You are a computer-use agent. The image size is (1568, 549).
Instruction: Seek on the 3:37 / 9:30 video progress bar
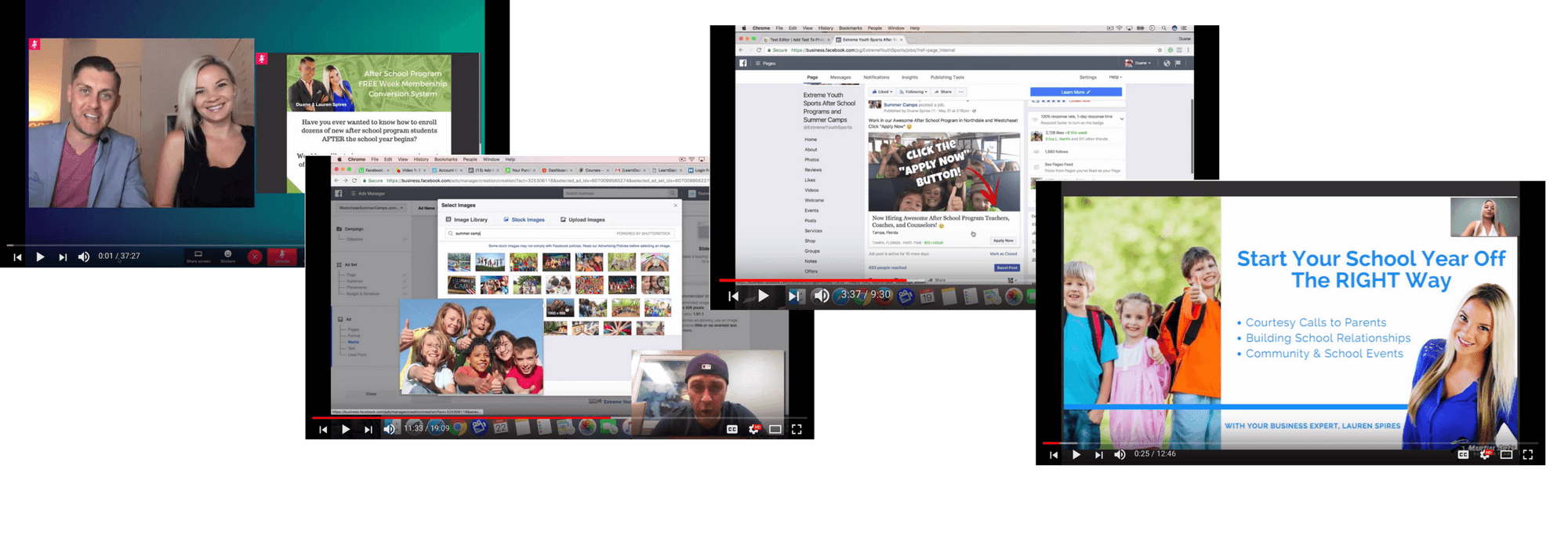click(877, 280)
